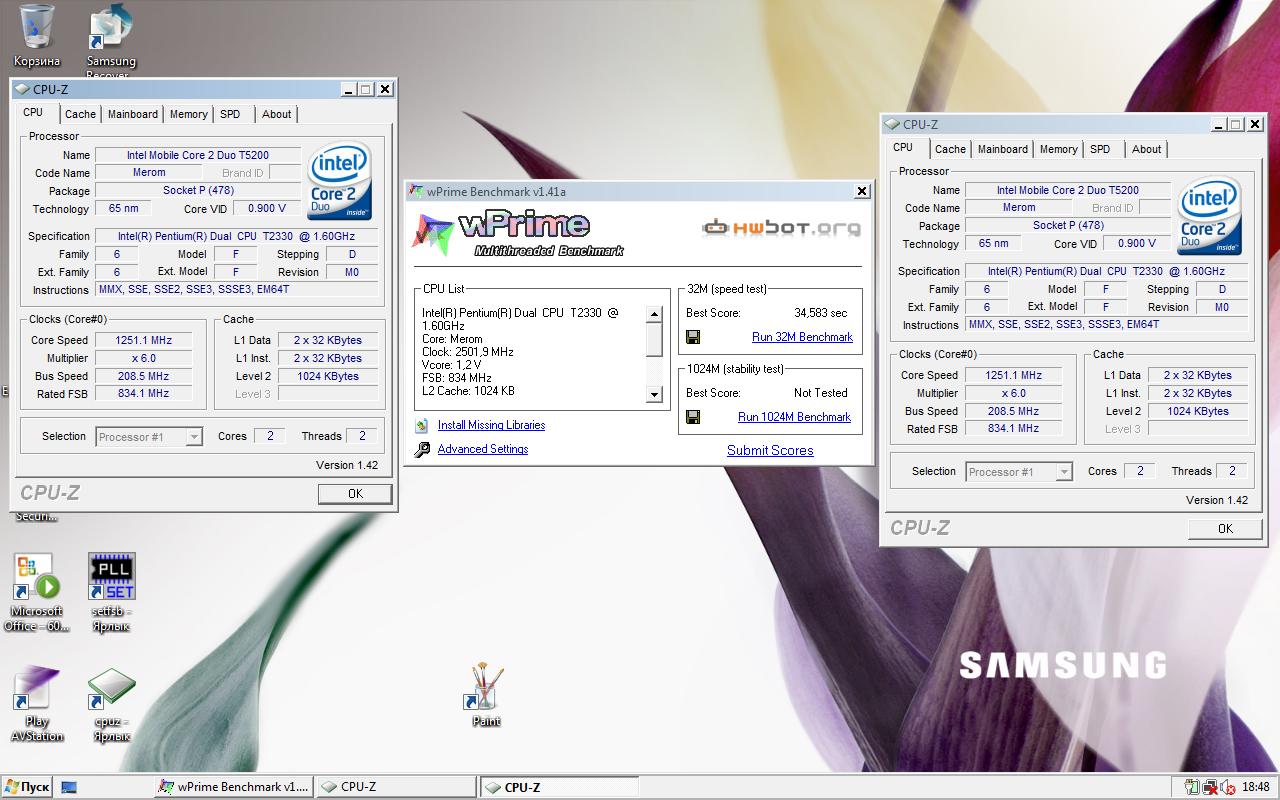1280x800 pixels.
Task: Click the 18:48 taskbar clock
Action: click(1256, 787)
